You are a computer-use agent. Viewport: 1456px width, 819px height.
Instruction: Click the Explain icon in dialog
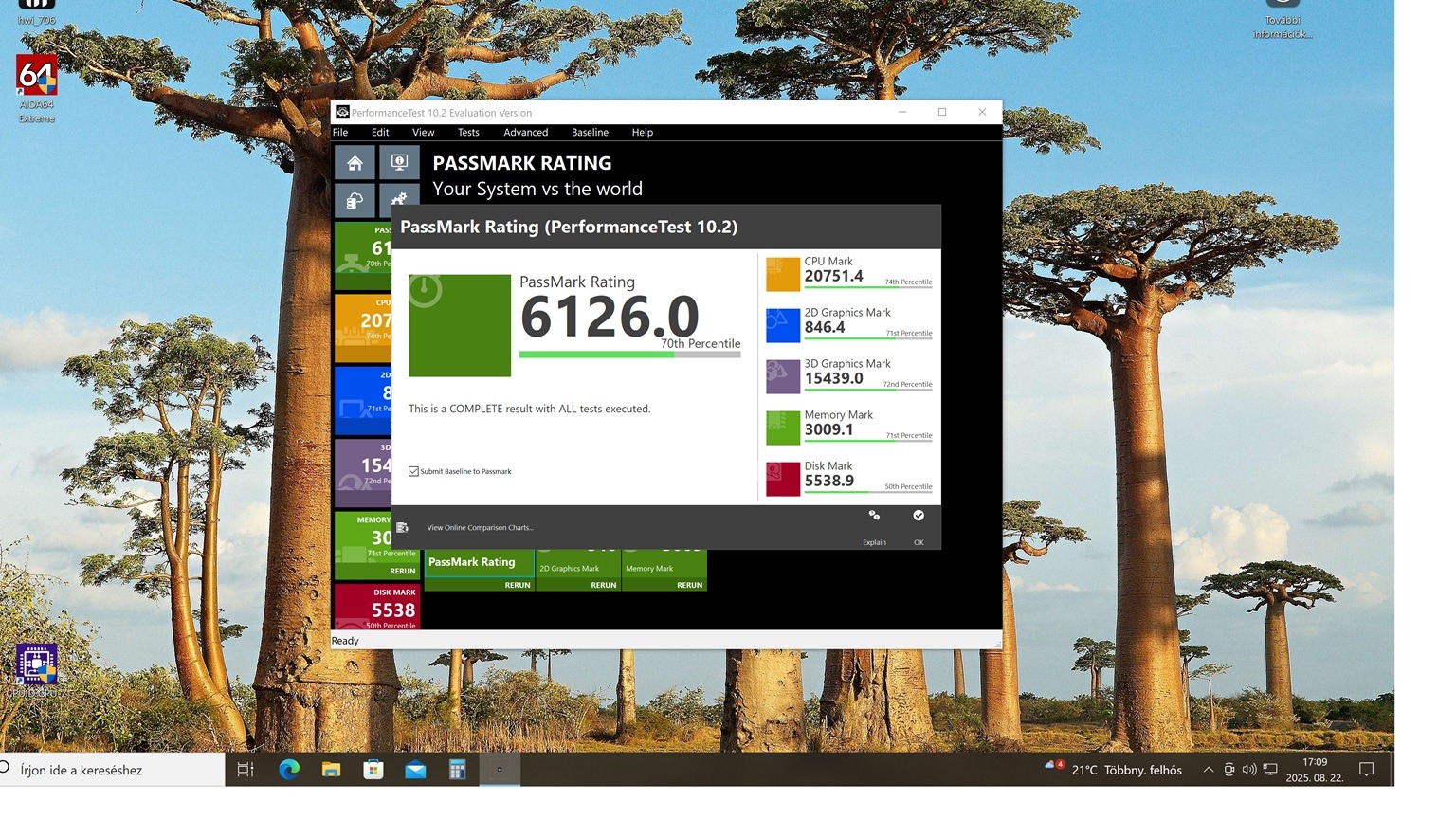click(874, 516)
